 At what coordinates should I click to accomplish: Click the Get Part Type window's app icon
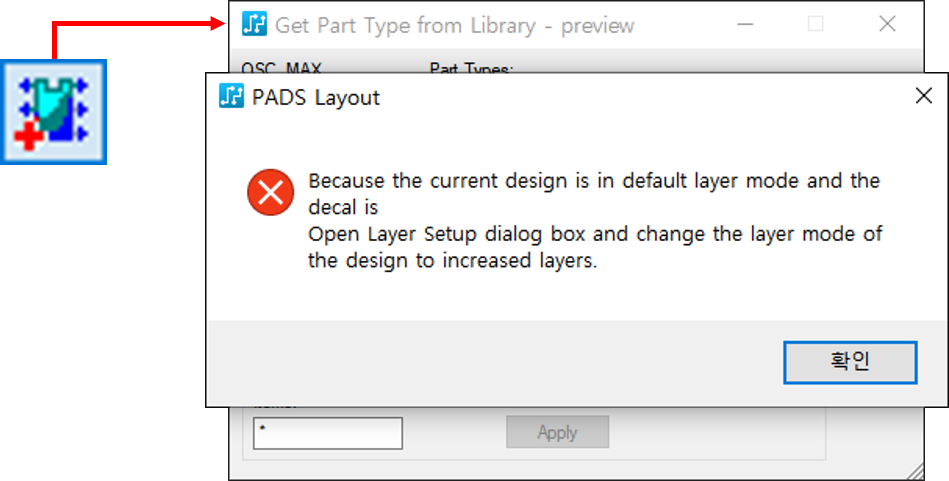pyautogui.click(x=255, y=24)
